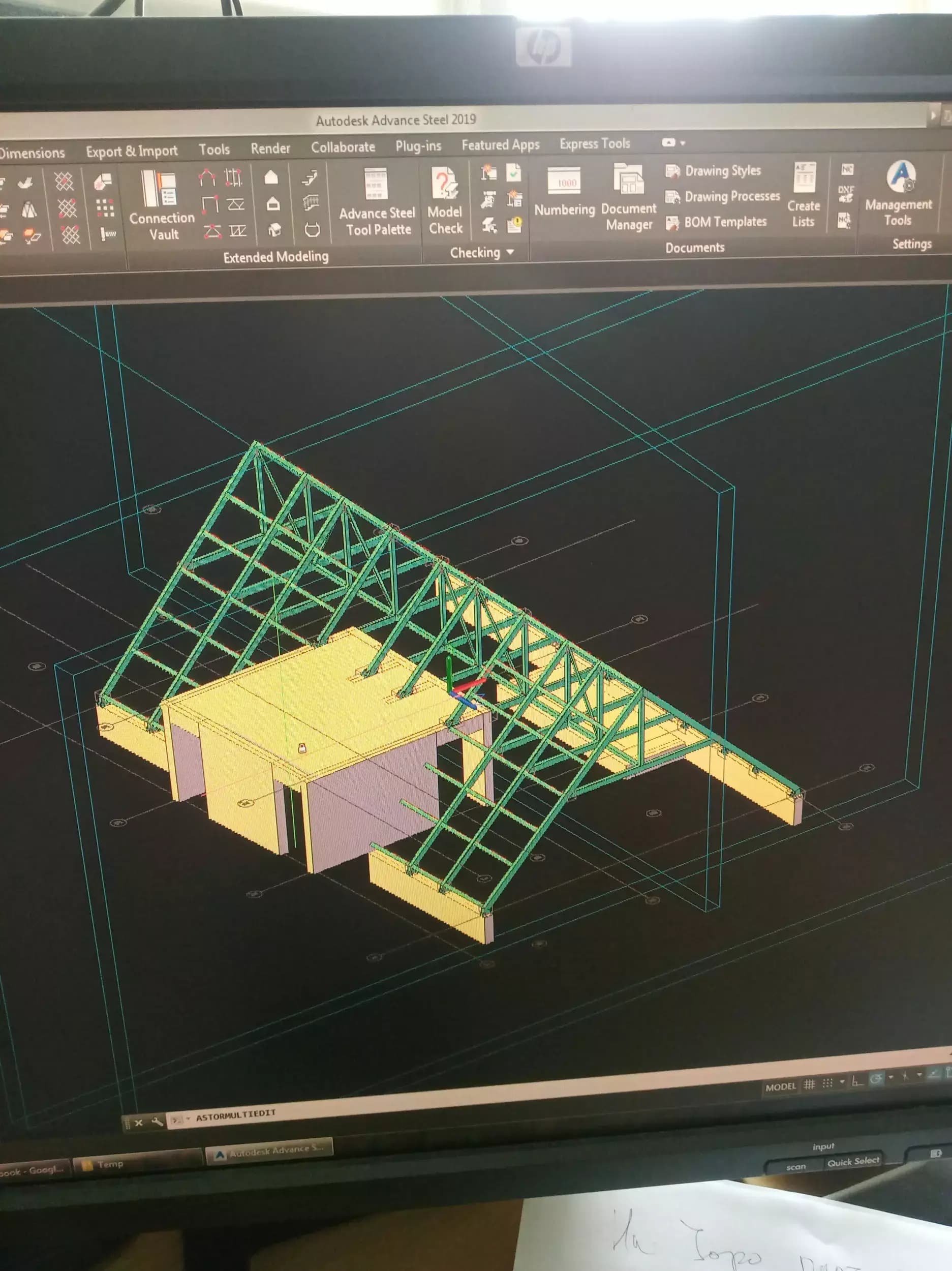Click the straight stair tool icon
The image size is (952, 1271).
[310, 177]
